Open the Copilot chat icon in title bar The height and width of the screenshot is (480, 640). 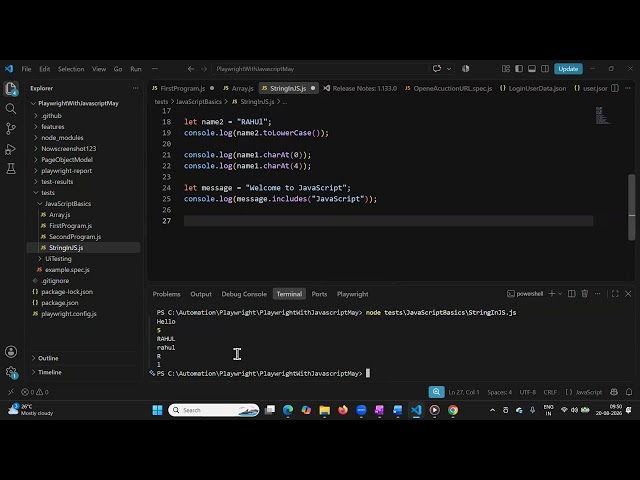[x=437, y=69]
